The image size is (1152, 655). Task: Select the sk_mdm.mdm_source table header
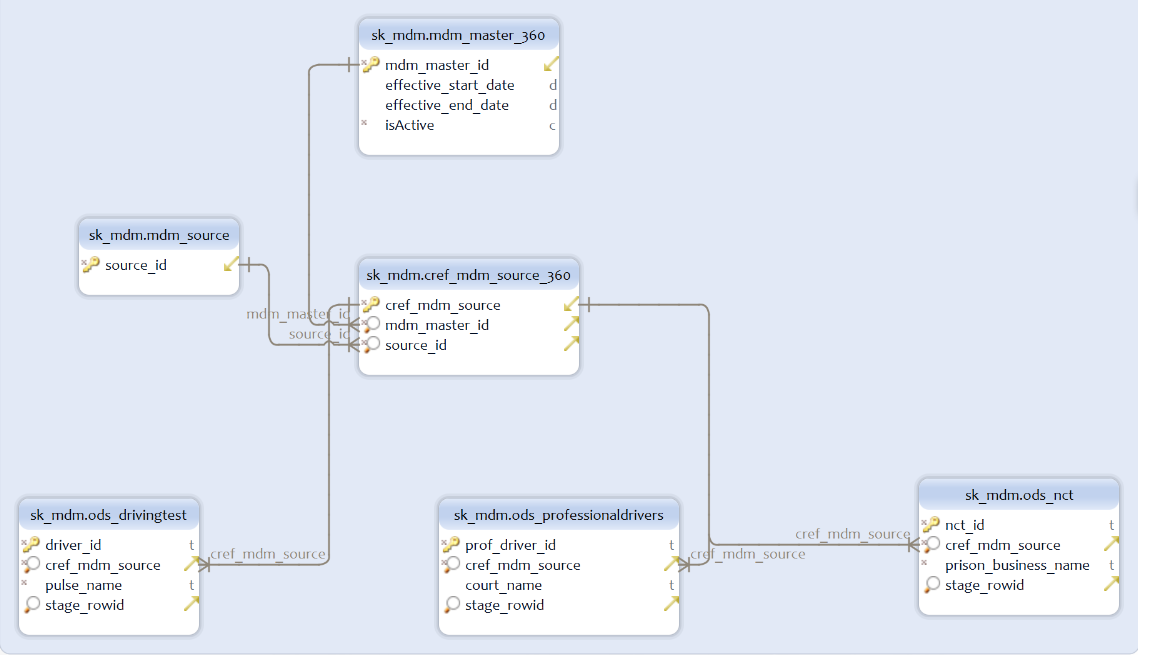pyautogui.click(x=158, y=234)
